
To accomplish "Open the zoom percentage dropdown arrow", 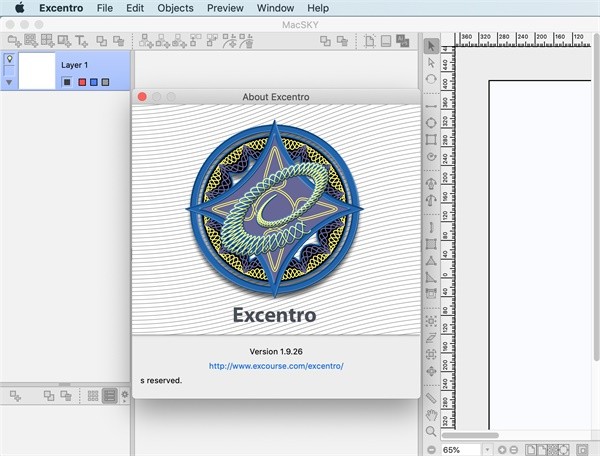I will 487,450.
